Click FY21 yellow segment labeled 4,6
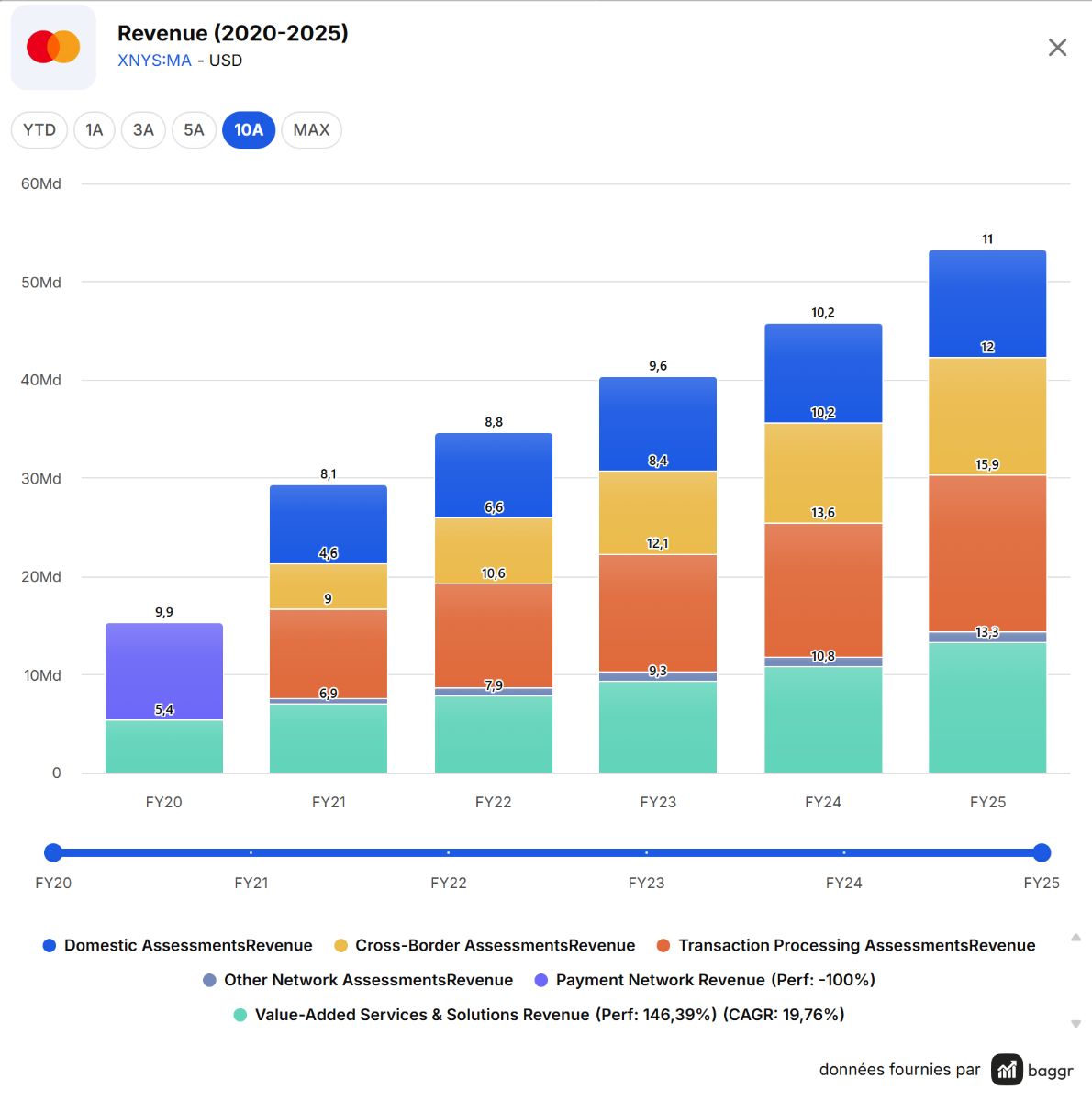 coord(329,586)
